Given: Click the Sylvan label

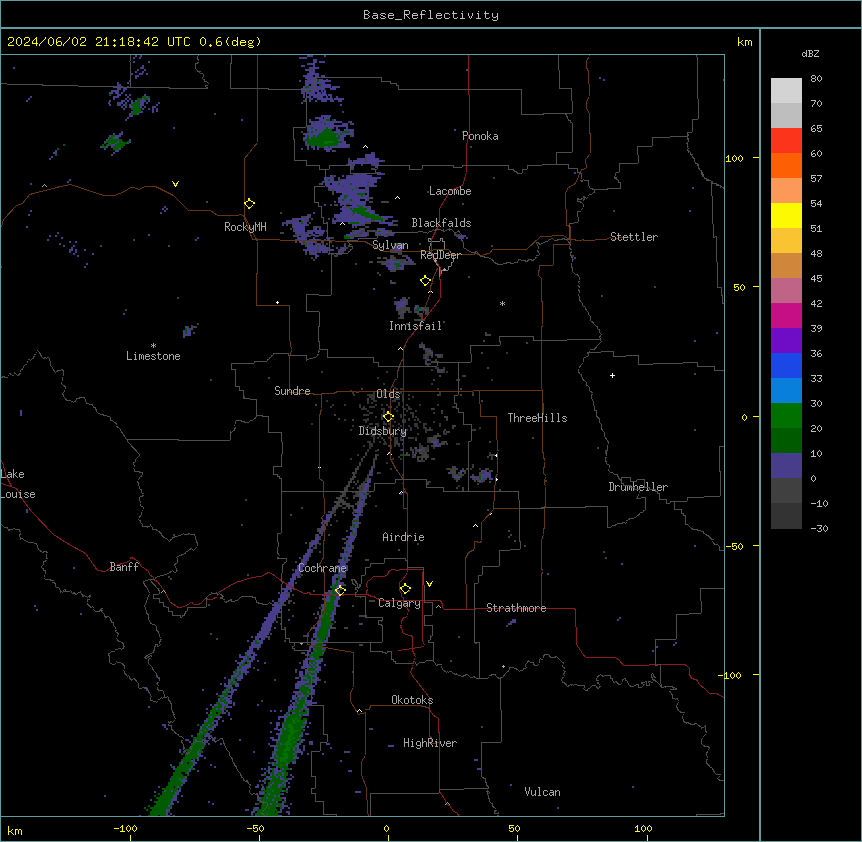Looking at the screenshot, I should 390,245.
